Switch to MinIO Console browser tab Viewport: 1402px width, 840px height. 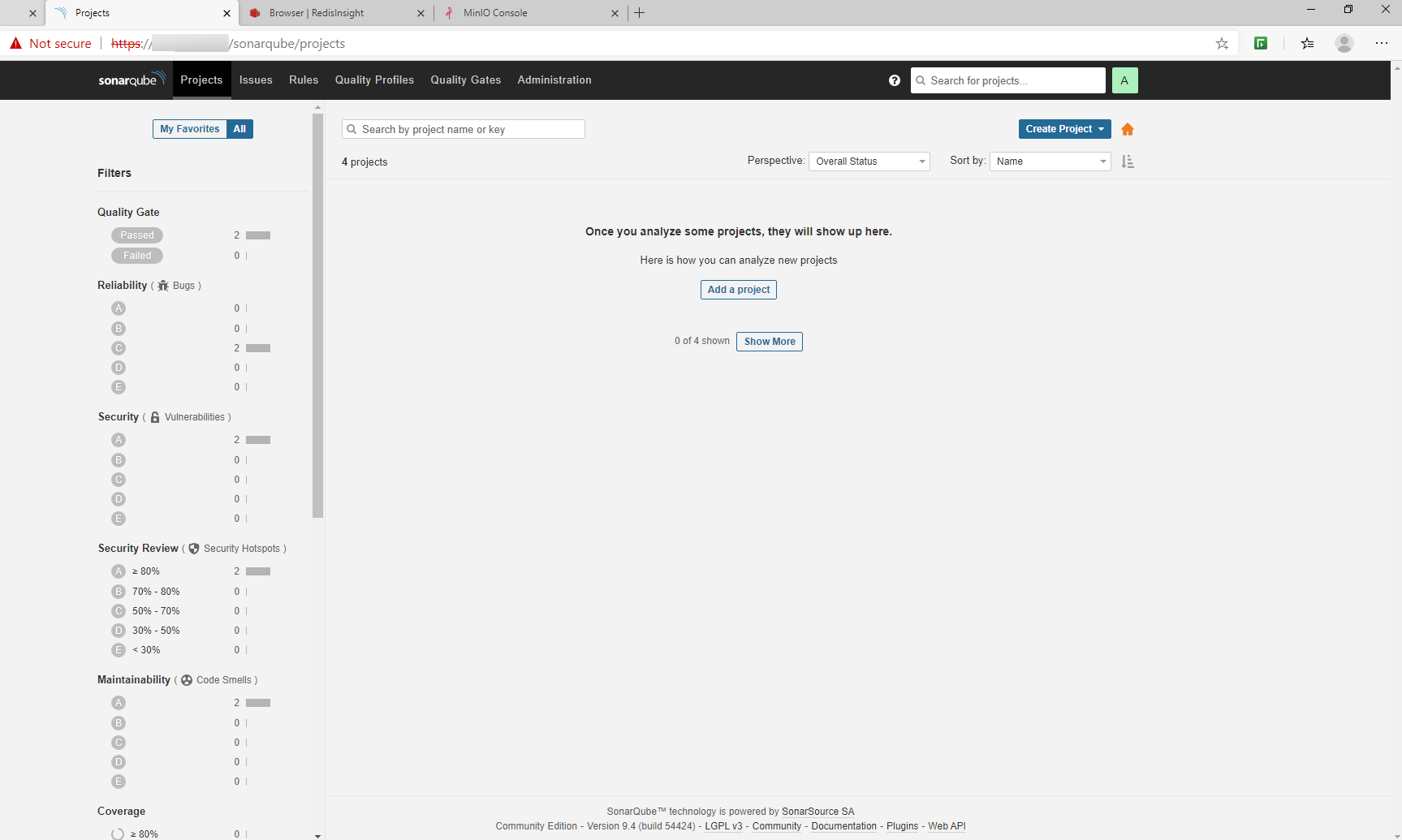[530, 13]
